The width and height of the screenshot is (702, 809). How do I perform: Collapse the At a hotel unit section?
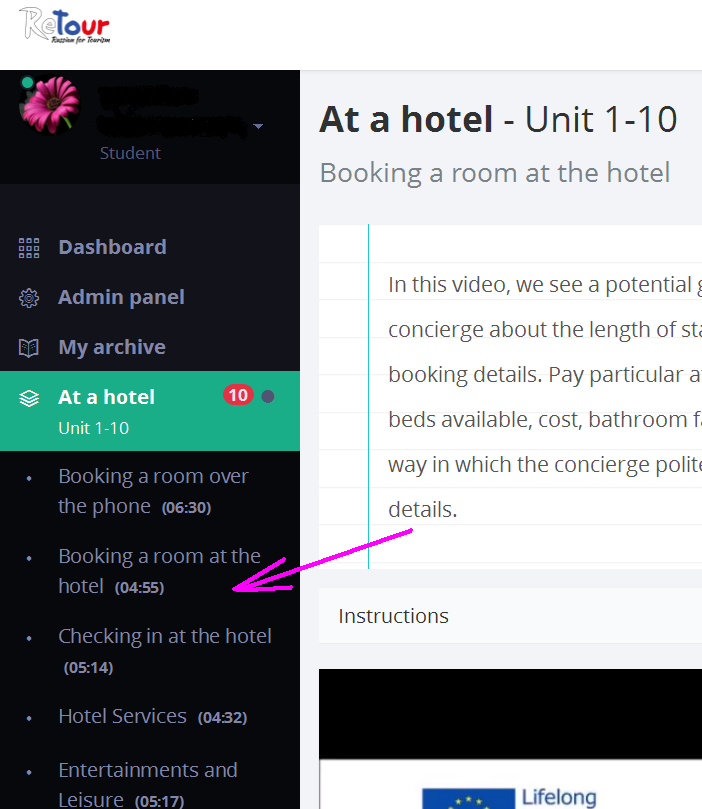pos(150,411)
